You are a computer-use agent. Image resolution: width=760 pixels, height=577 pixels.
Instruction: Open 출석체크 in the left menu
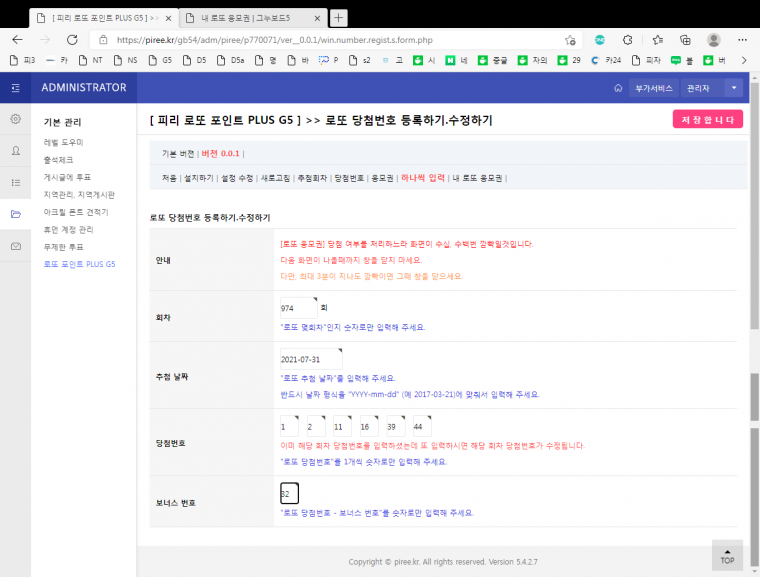(58, 160)
